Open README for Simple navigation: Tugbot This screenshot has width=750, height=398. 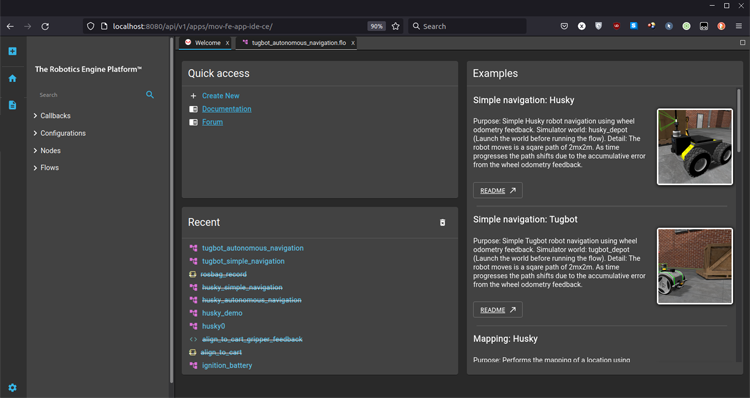click(497, 310)
